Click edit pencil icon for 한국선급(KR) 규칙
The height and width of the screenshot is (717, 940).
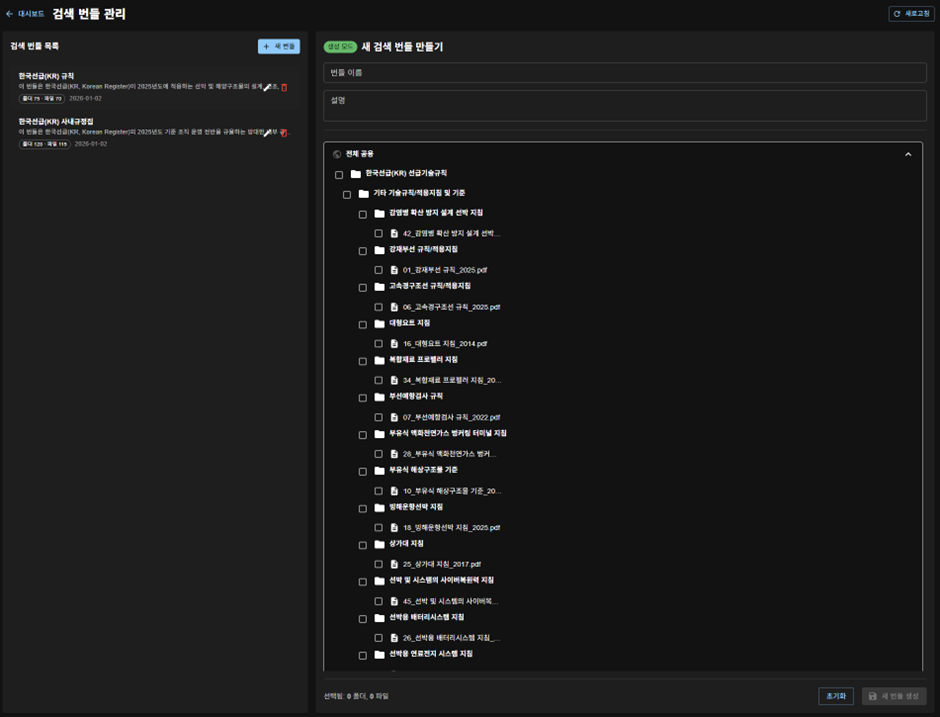click(268, 87)
